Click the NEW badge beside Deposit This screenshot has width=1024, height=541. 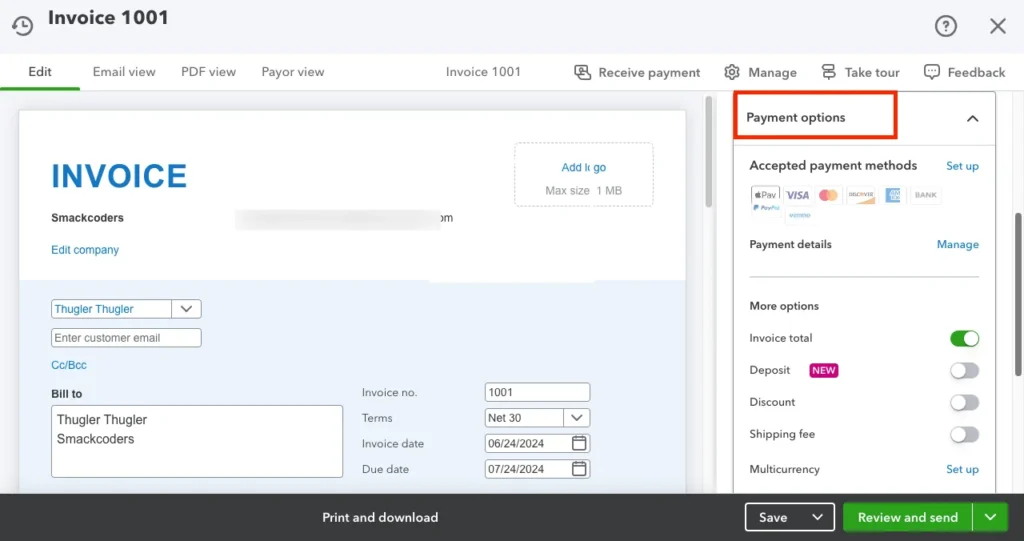[x=824, y=370]
